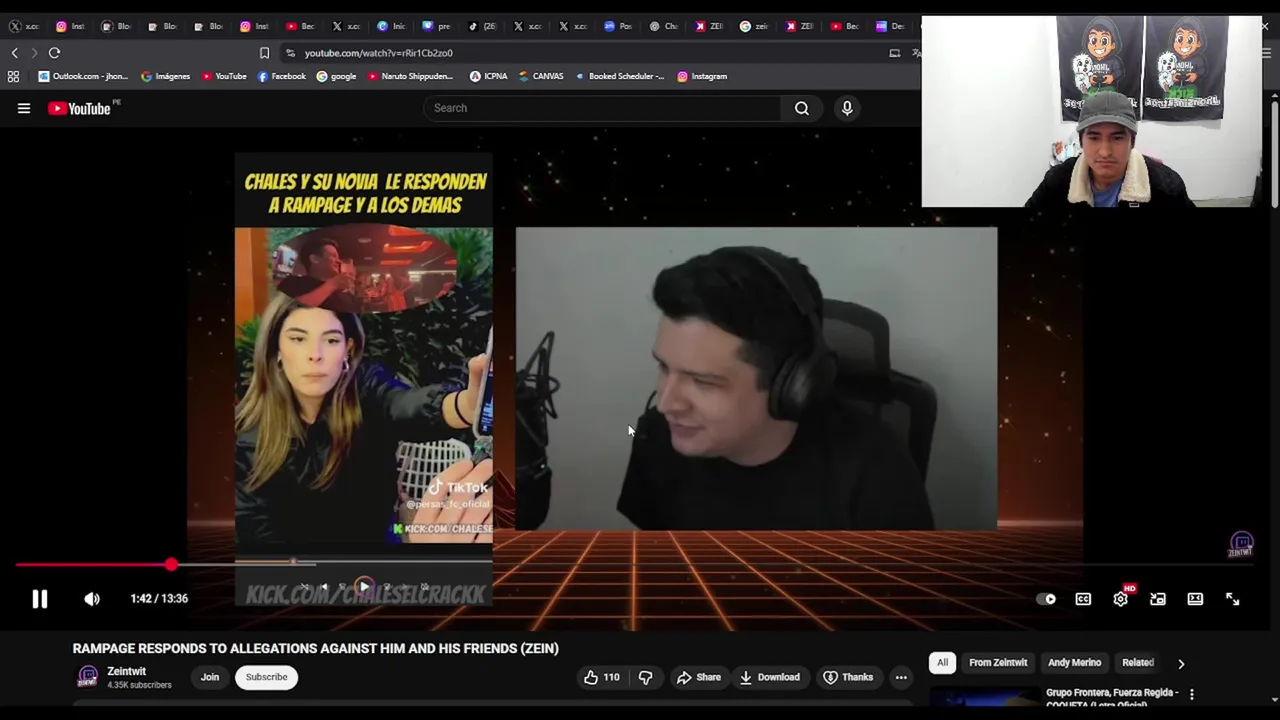1280x720 pixels.
Task: Show more filter chips with arrow
Action: [x=1181, y=663]
